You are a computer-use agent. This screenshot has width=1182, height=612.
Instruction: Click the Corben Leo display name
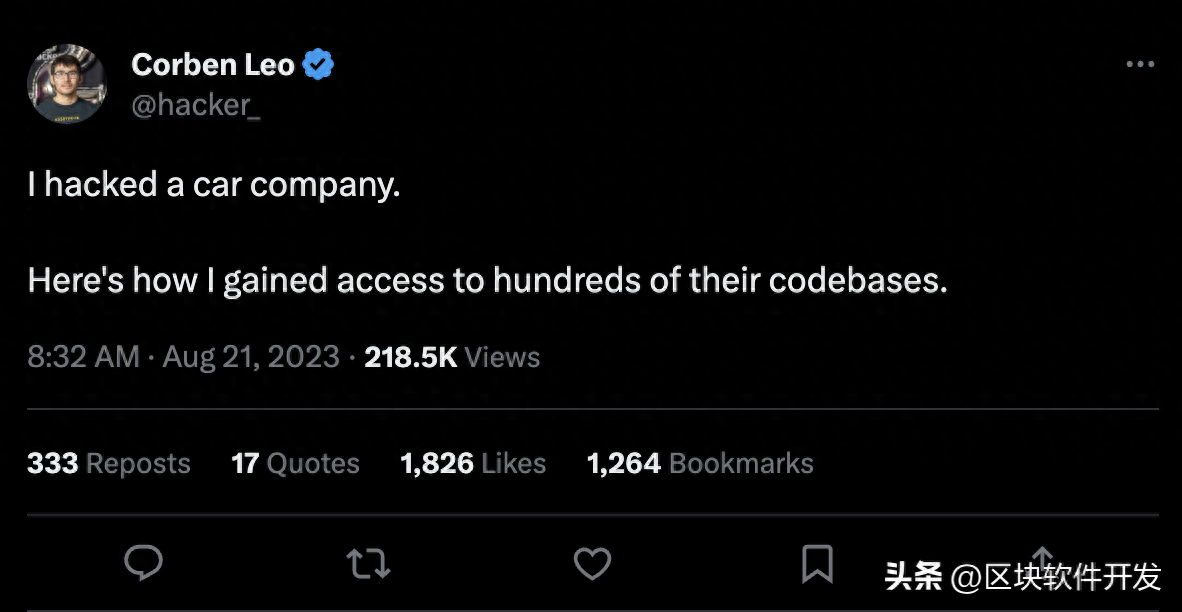(213, 66)
